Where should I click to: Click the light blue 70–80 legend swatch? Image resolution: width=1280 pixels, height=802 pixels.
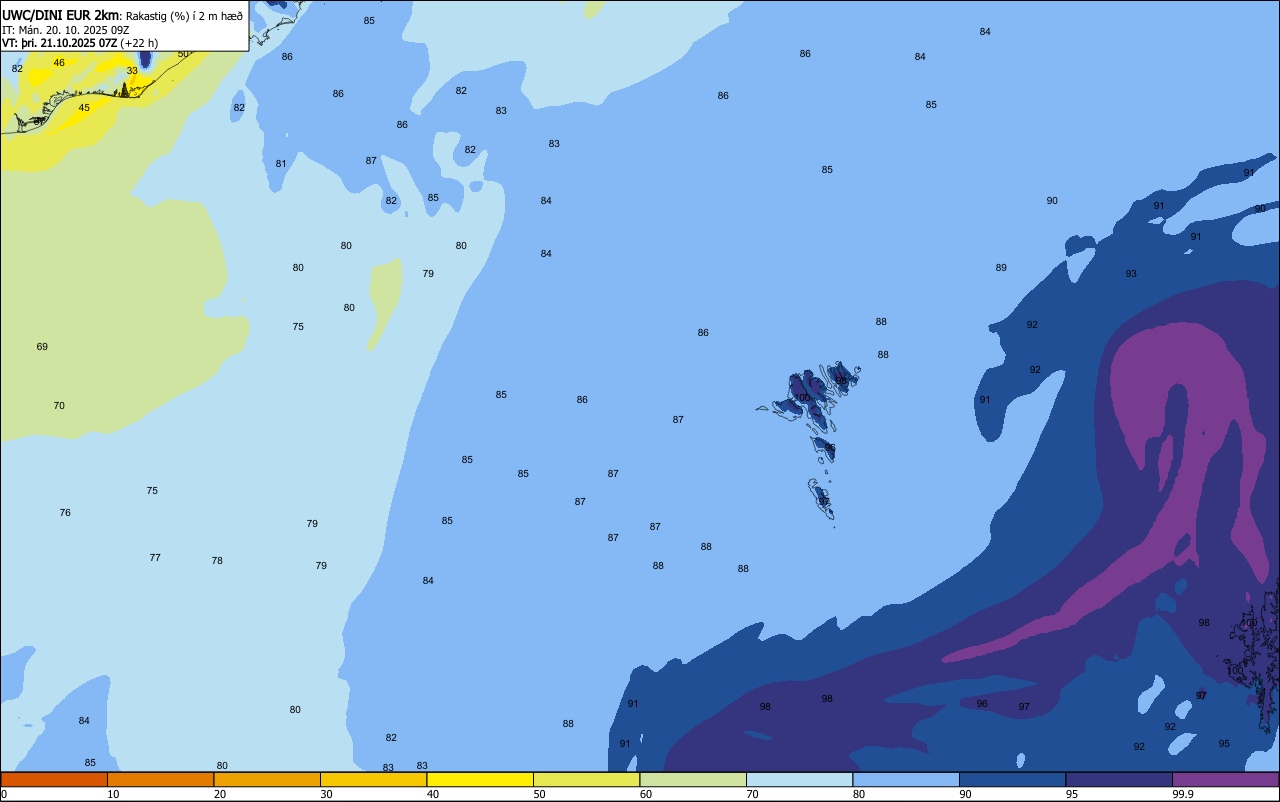click(x=799, y=780)
